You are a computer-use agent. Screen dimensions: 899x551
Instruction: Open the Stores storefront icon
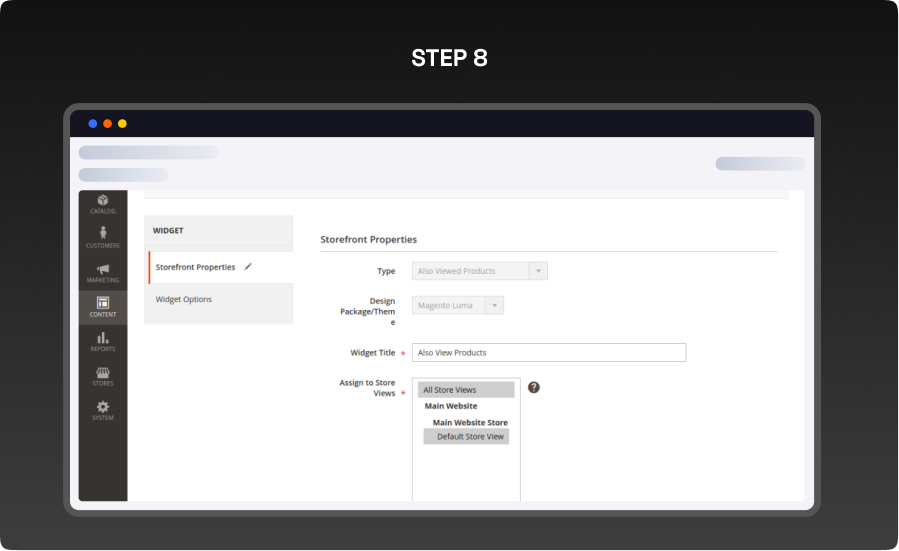point(103,376)
